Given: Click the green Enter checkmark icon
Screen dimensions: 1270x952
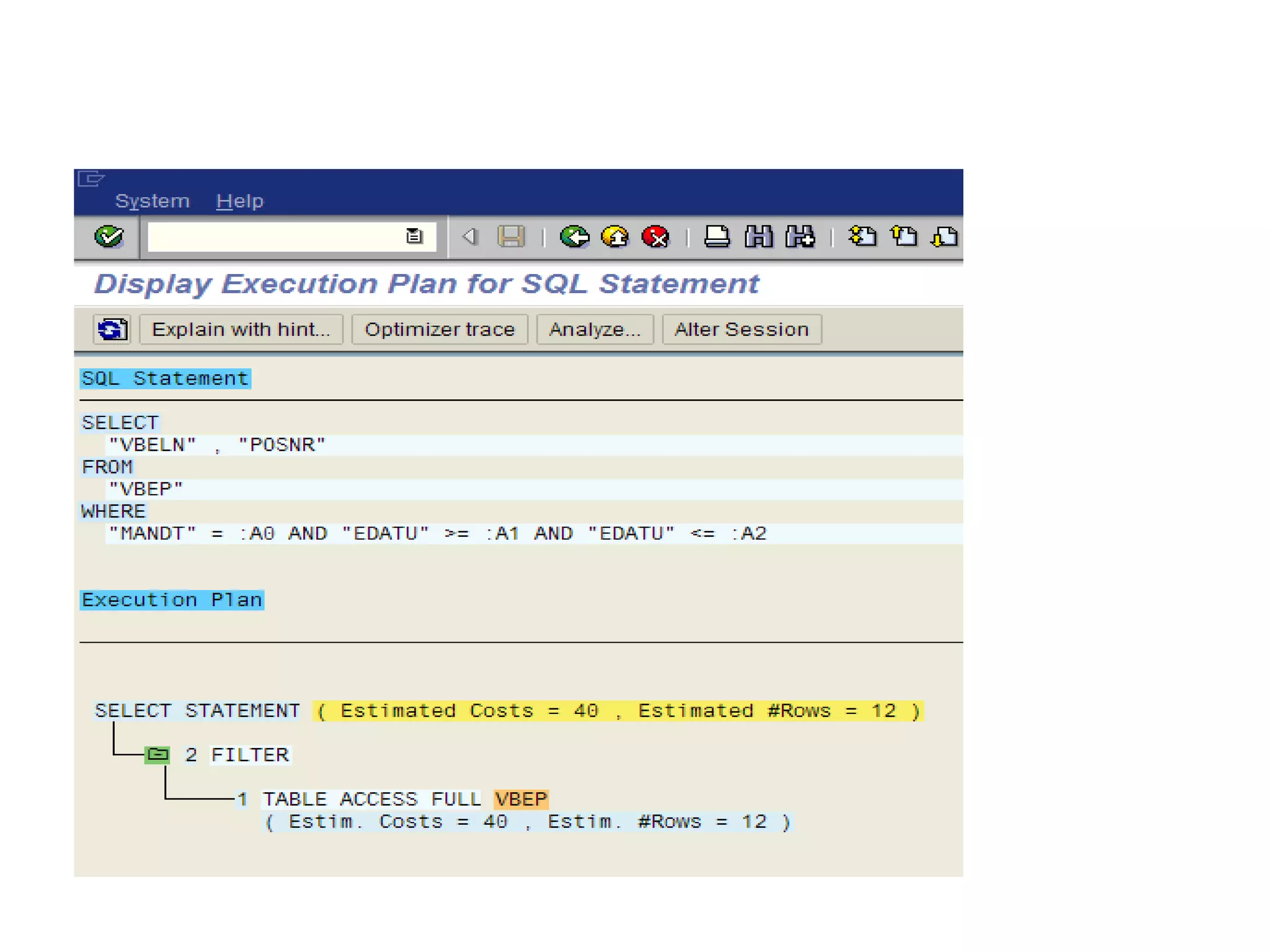Looking at the screenshot, I should (x=109, y=236).
